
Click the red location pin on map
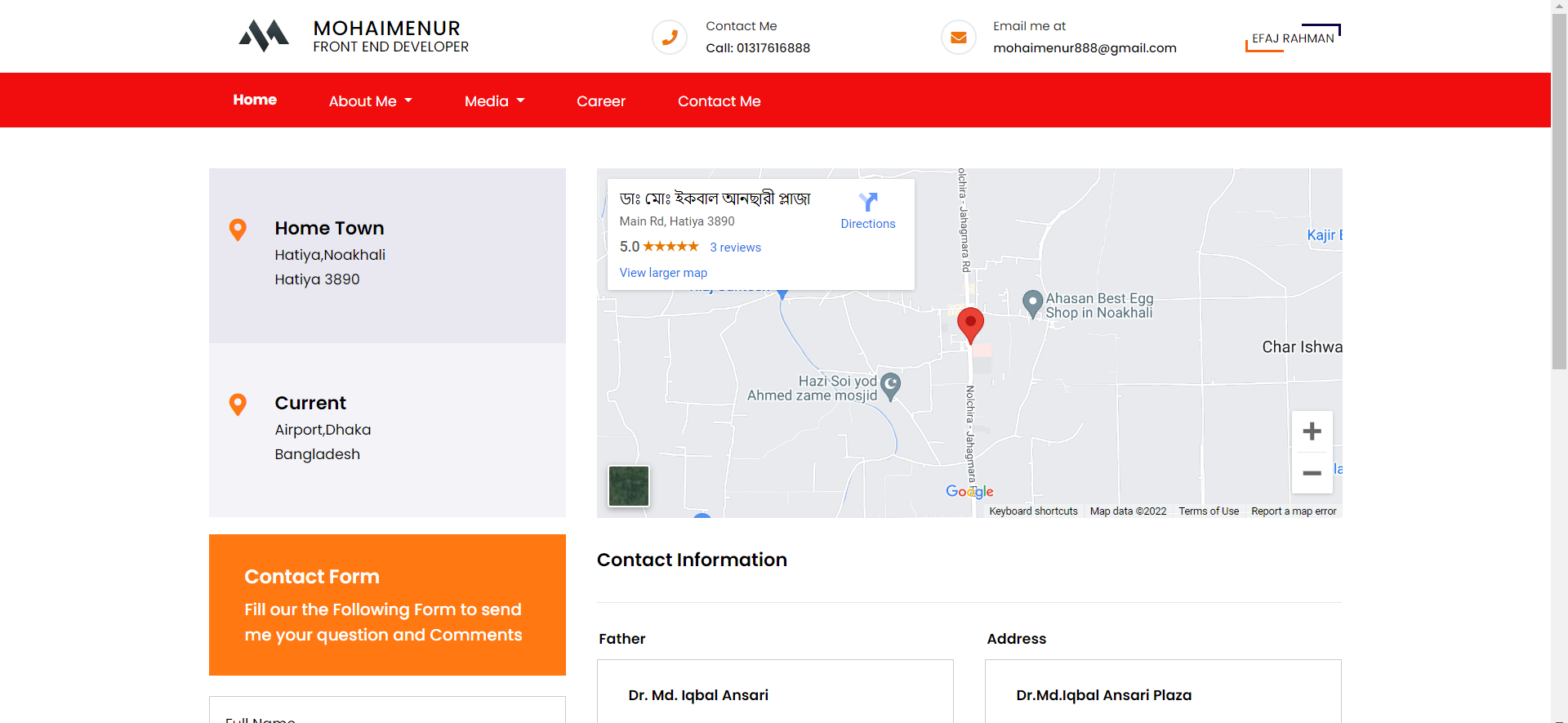(x=970, y=324)
